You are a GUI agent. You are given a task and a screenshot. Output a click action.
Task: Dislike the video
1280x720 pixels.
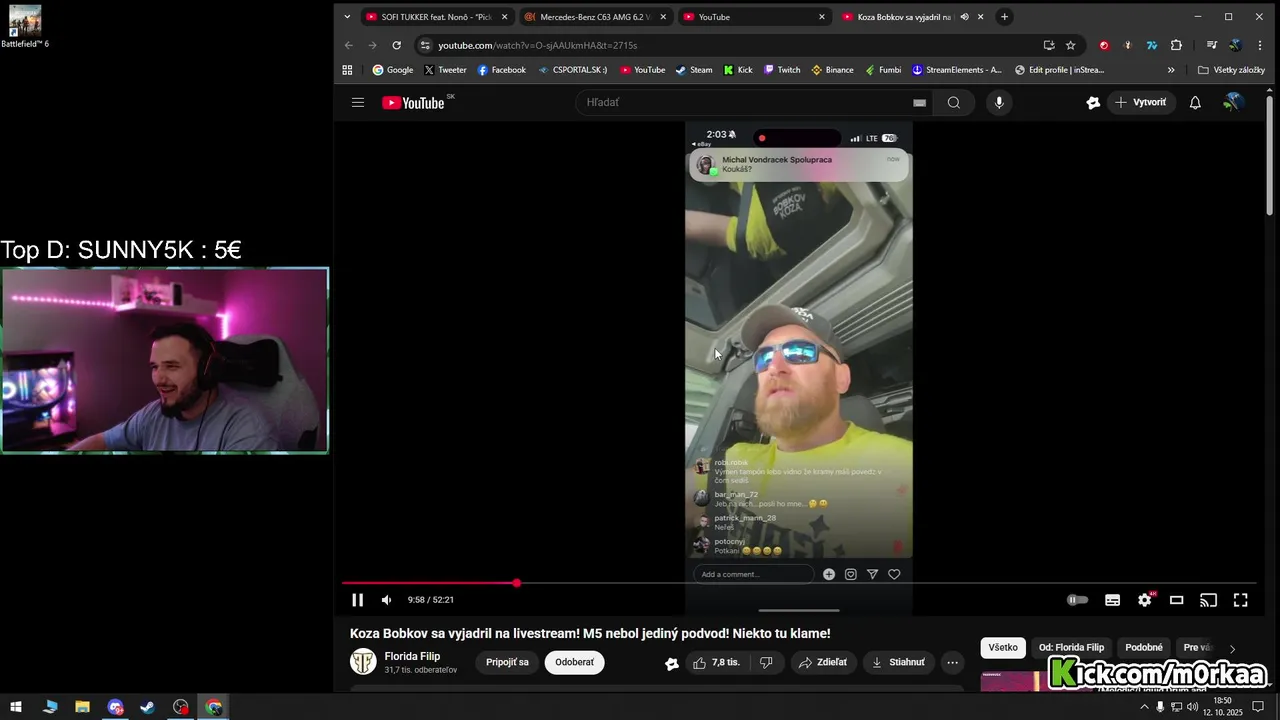(x=766, y=662)
